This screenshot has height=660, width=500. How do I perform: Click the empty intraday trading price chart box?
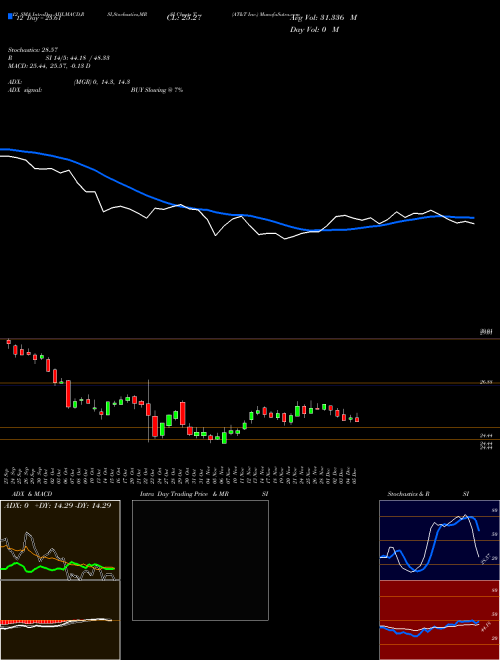(200, 560)
